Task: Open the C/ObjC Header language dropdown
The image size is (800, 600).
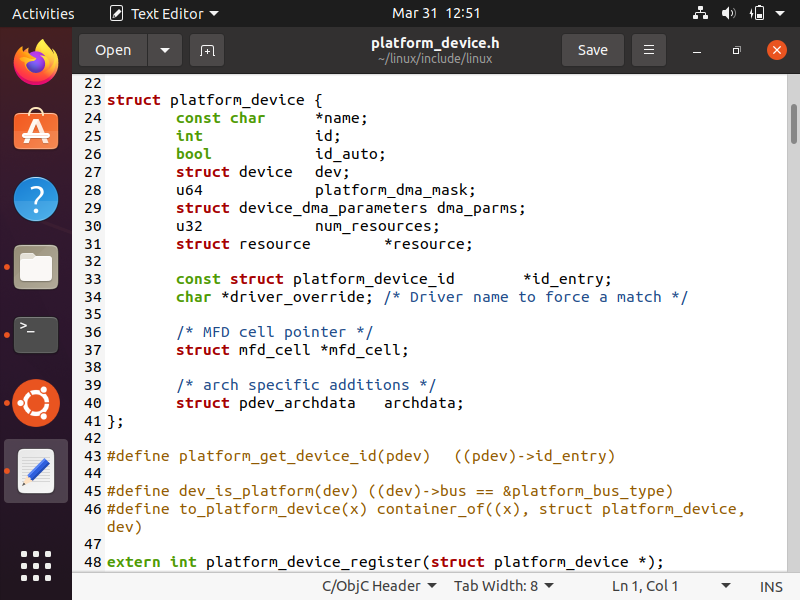Action: point(378,586)
